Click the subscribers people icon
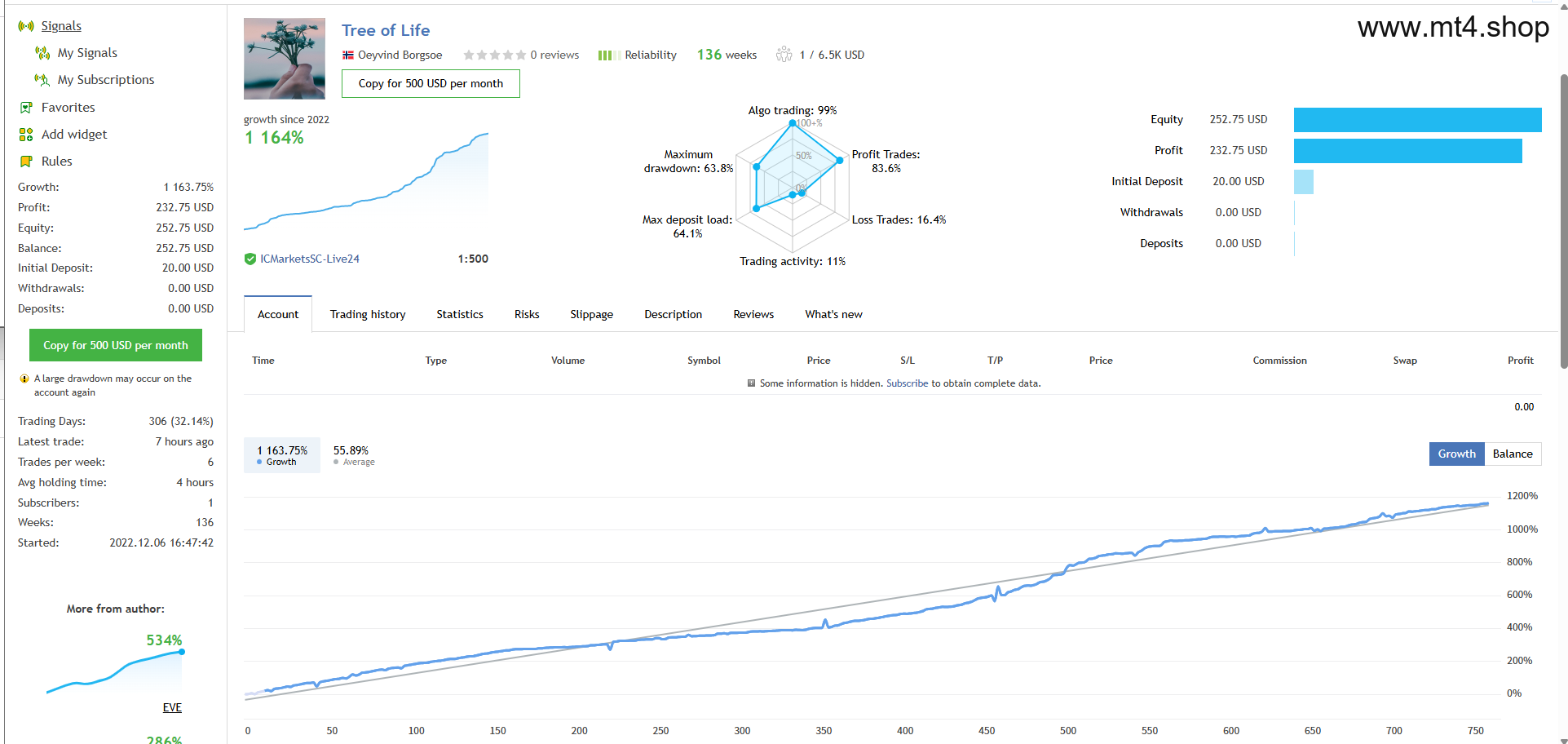 pyautogui.click(x=784, y=55)
